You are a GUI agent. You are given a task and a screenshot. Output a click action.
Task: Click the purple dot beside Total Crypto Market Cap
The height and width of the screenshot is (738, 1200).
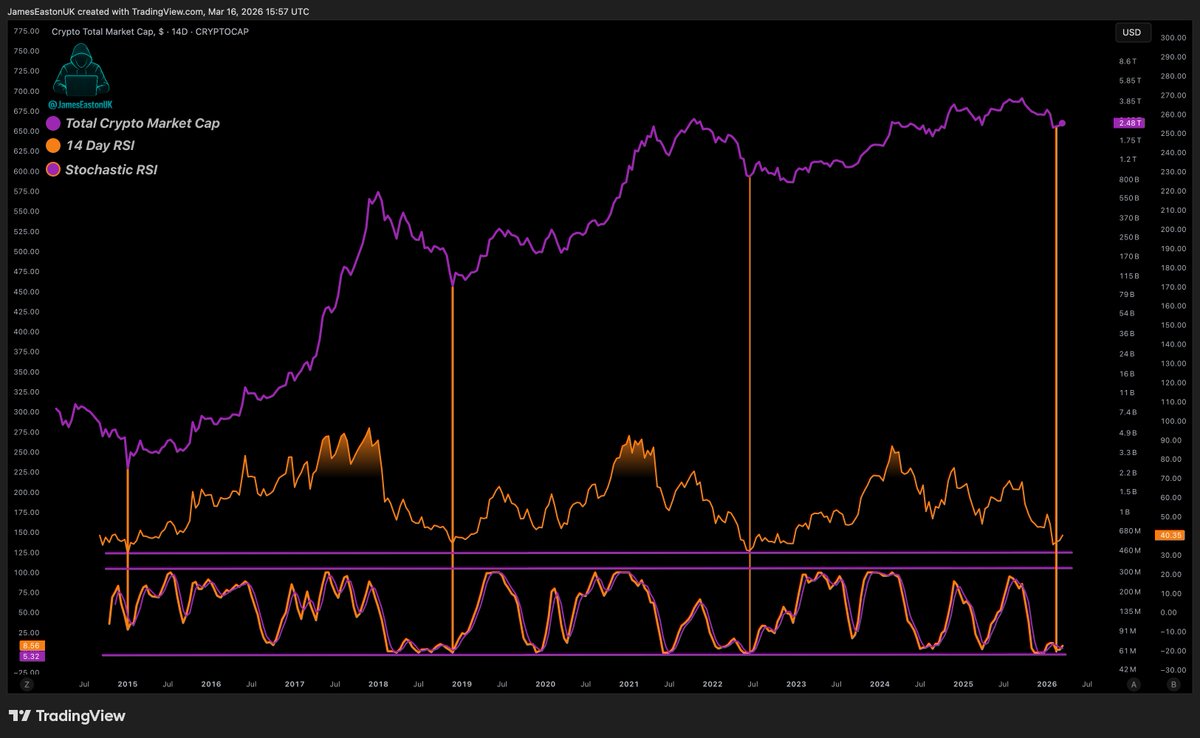pos(54,123)
